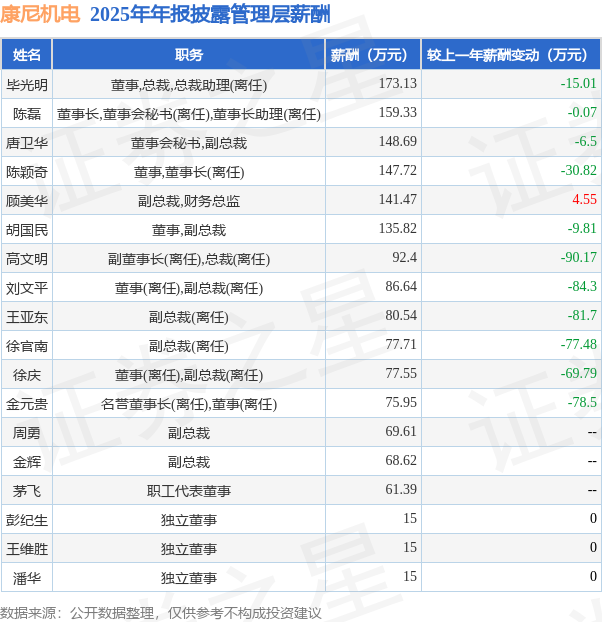Click salary value 147.72
Image resolution: width=602 pixels, height=622 pixels.
397,170
